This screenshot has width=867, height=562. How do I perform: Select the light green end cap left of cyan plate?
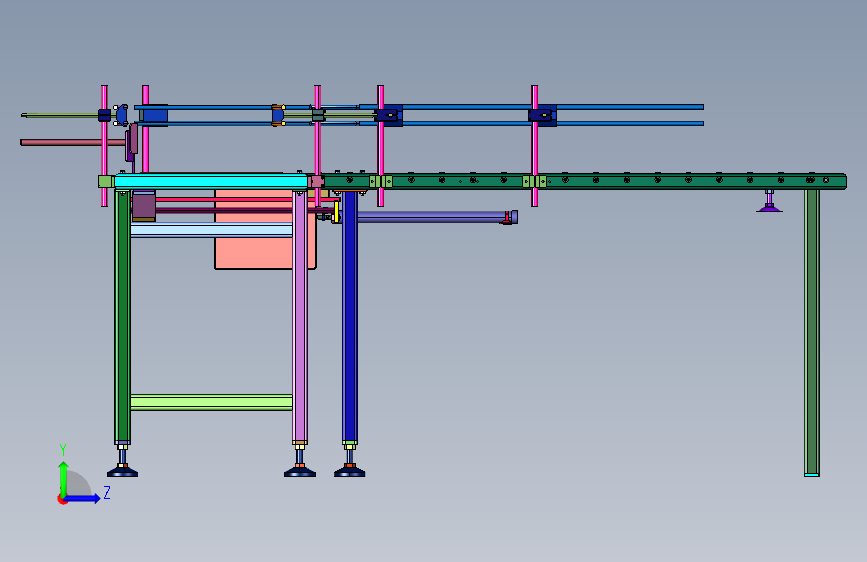coord(106,181)
